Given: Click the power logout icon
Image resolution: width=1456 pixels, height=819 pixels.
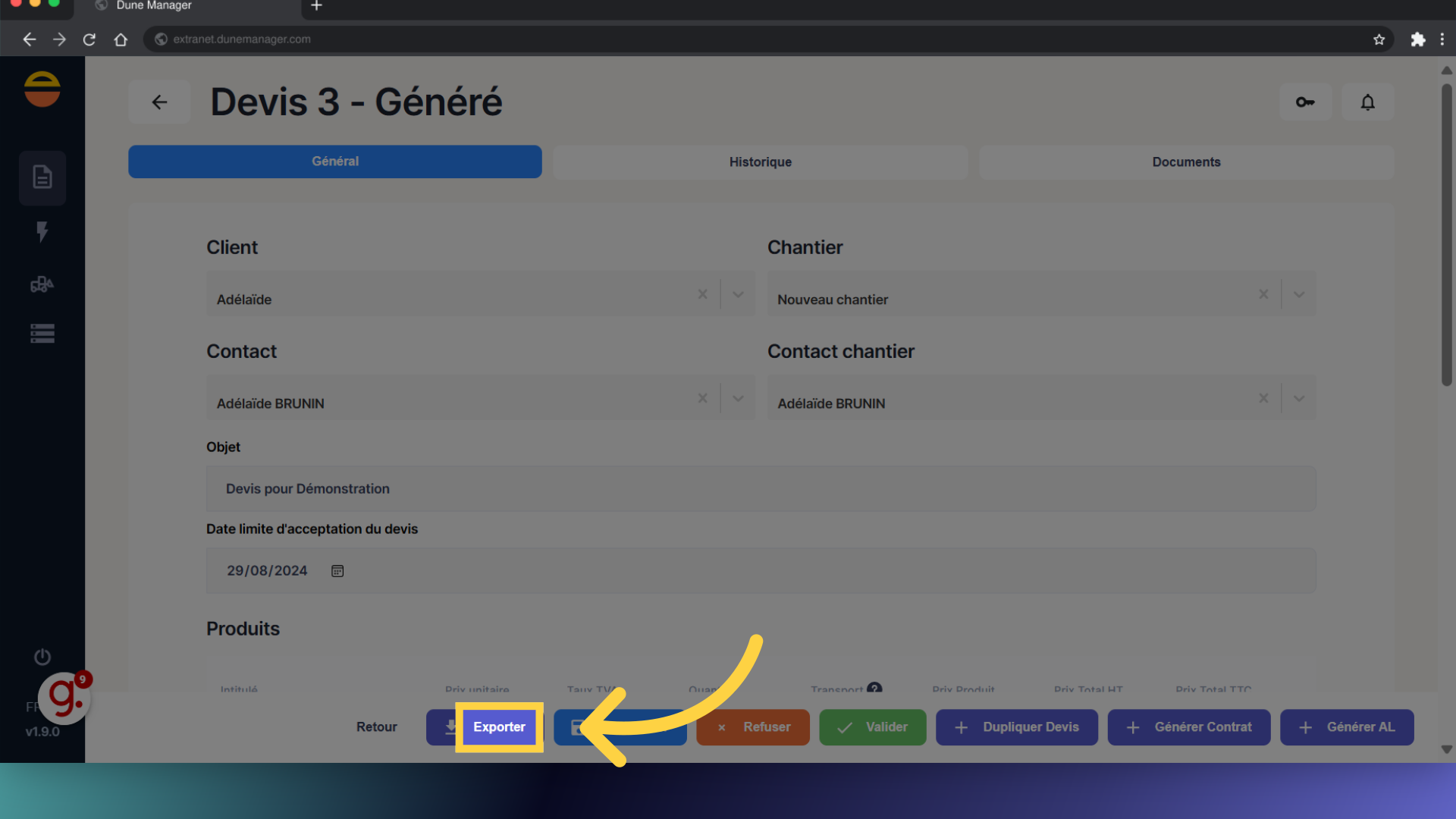Looking at the screenshot, I should [42, 657].
